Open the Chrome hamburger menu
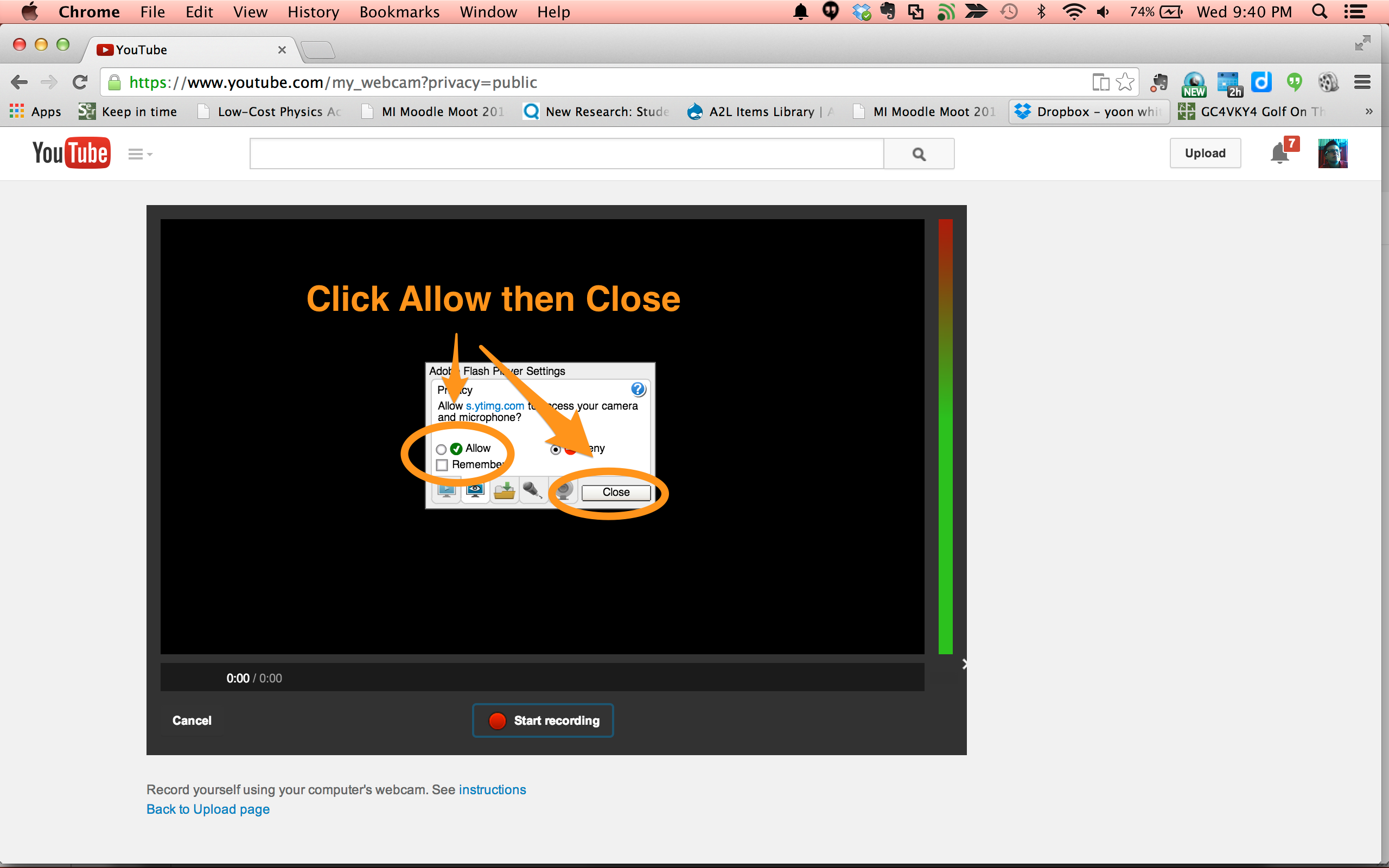1389x868 pixels. [x=1362, y=82]
